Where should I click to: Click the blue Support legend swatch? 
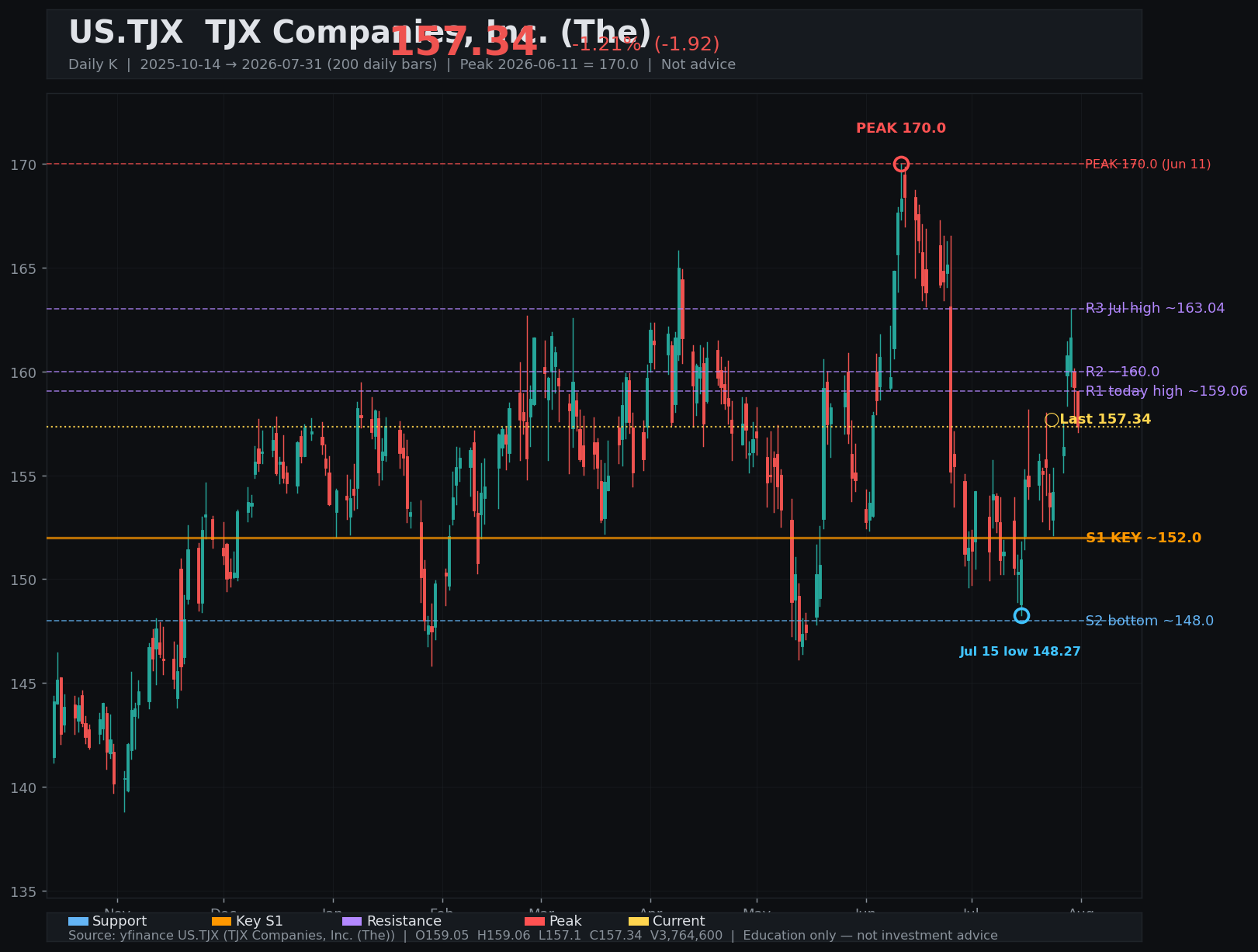(78, 921)
